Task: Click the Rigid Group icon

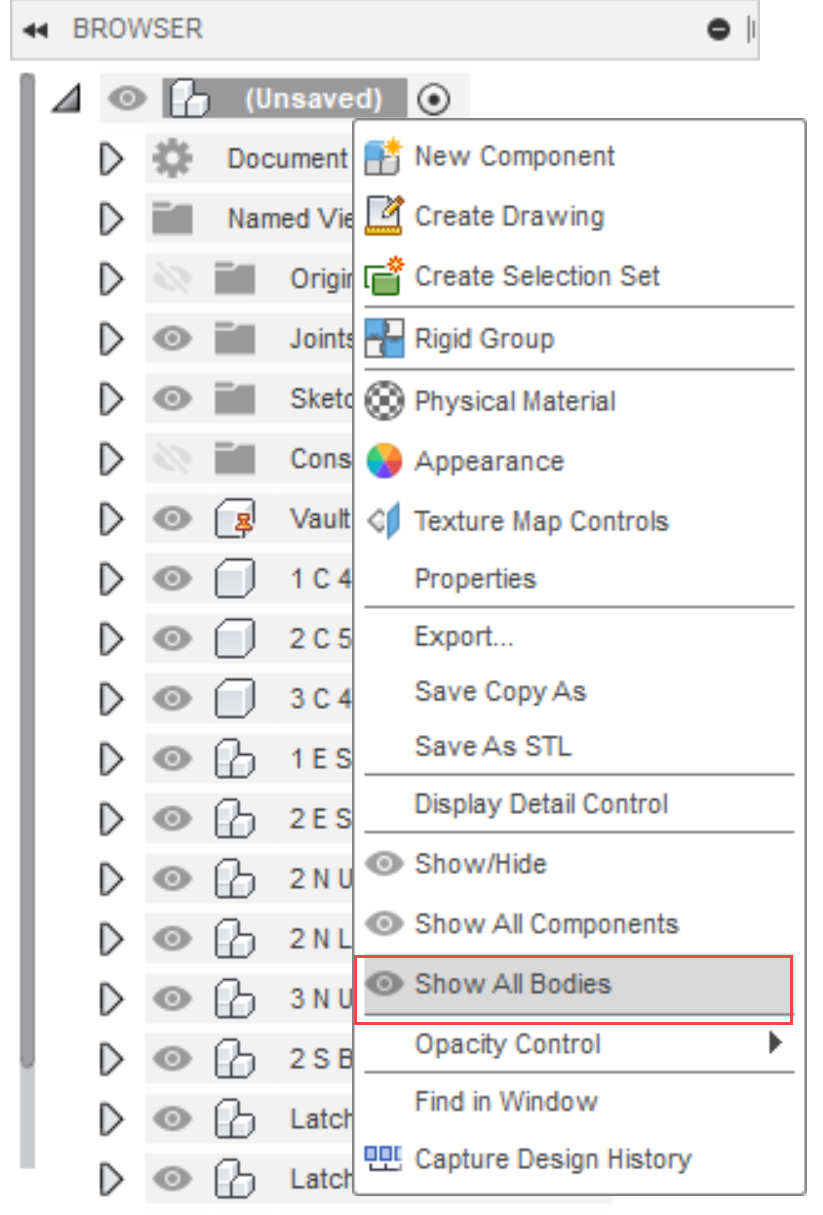Action: (x=384, y=339)
